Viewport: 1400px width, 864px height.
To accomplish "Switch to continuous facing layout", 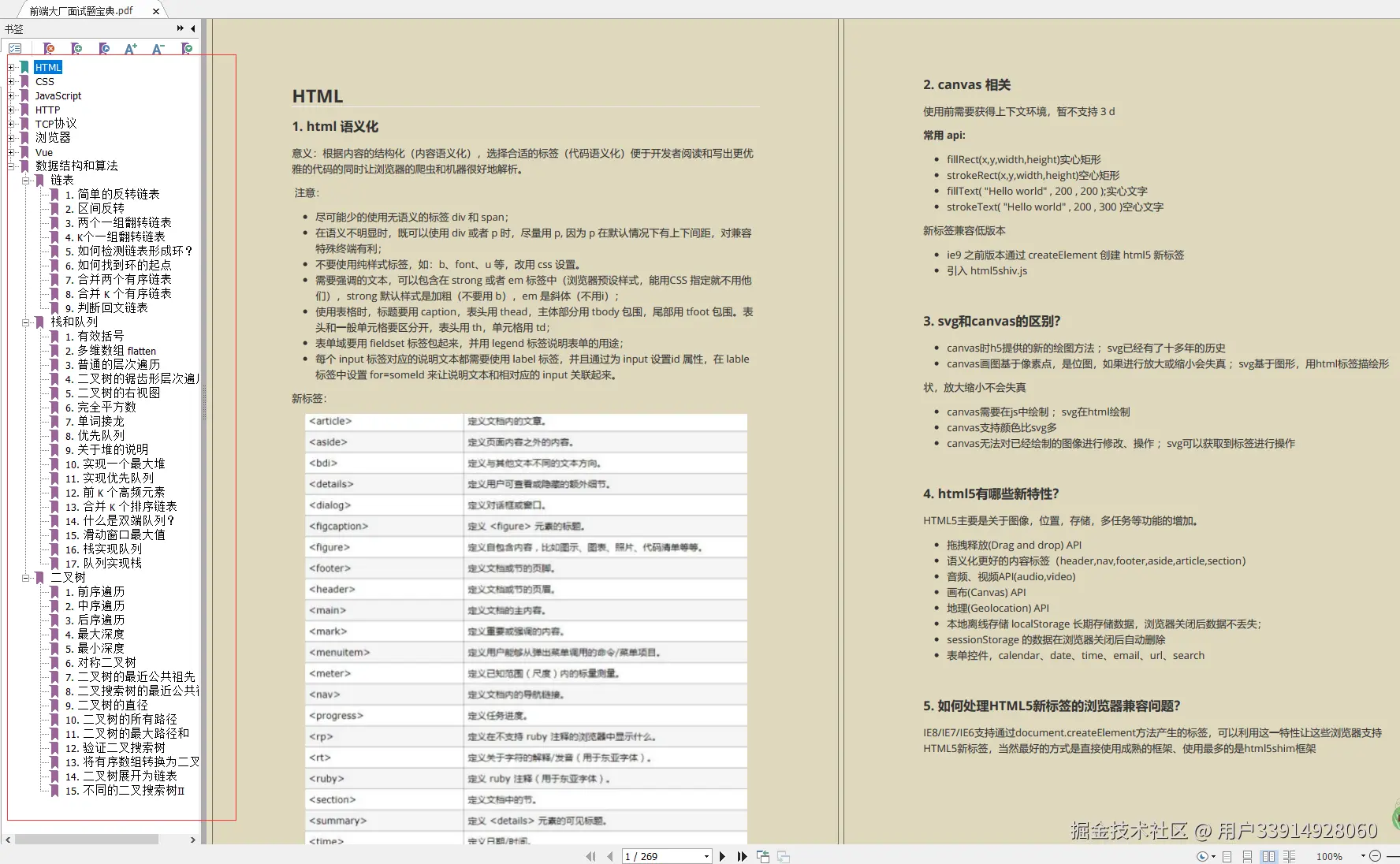I will tap(1289, 856).
